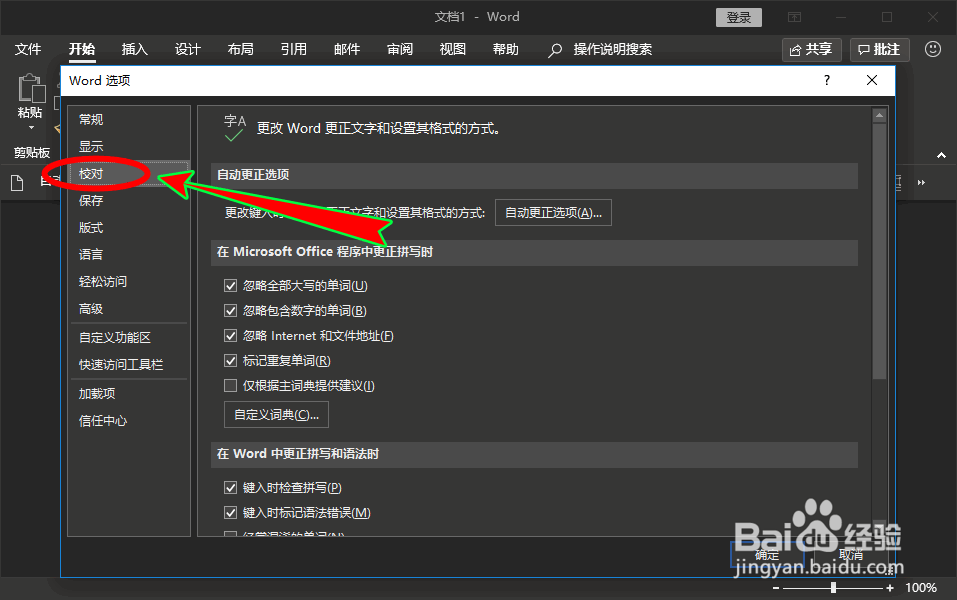The height and width of the screenshot is (600, 957).
Task: Select 保存 in the options sidebar
Action: (129, 201)
